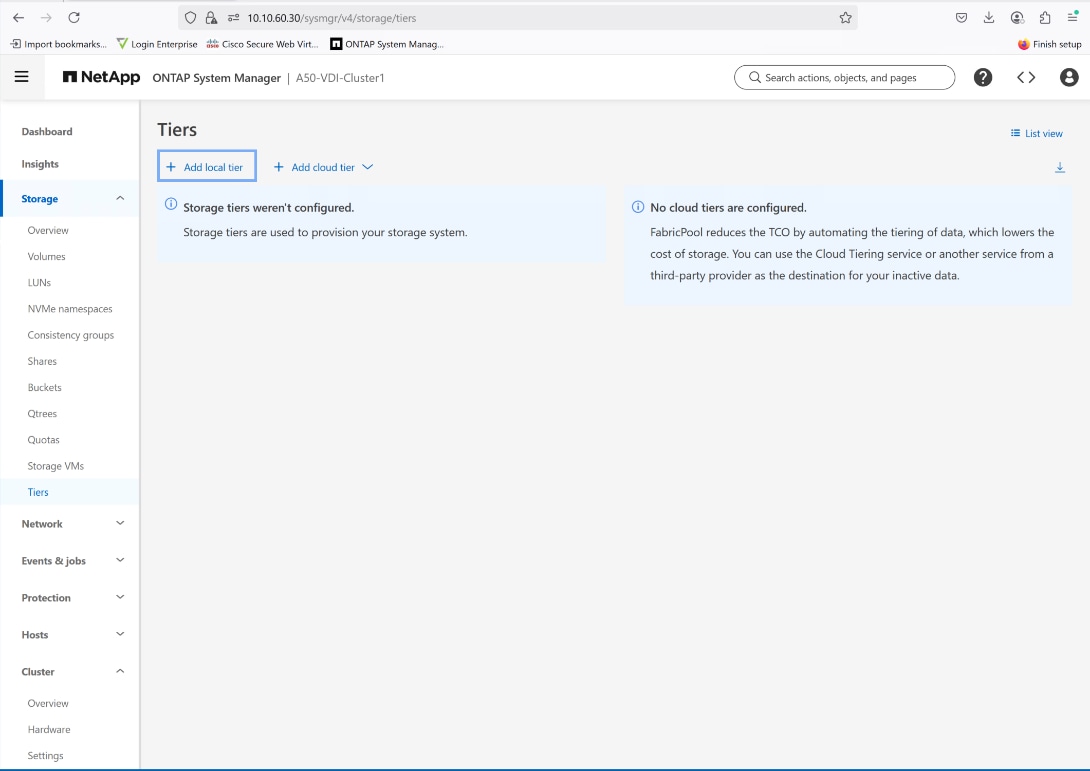Open the Add cloud tier dropdown
1090x771 pixels.
pos(323,167)
